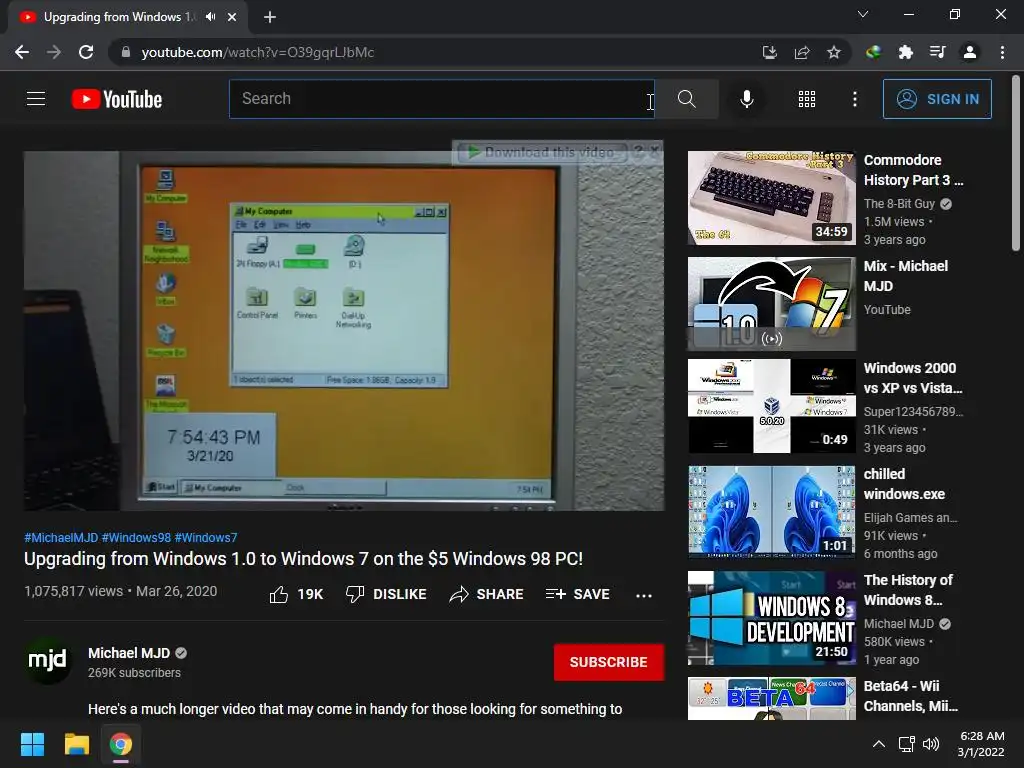Open the media control icon in the toolbar
Viewport: 1024px width, 768px height.
click(x=937, y=52)
